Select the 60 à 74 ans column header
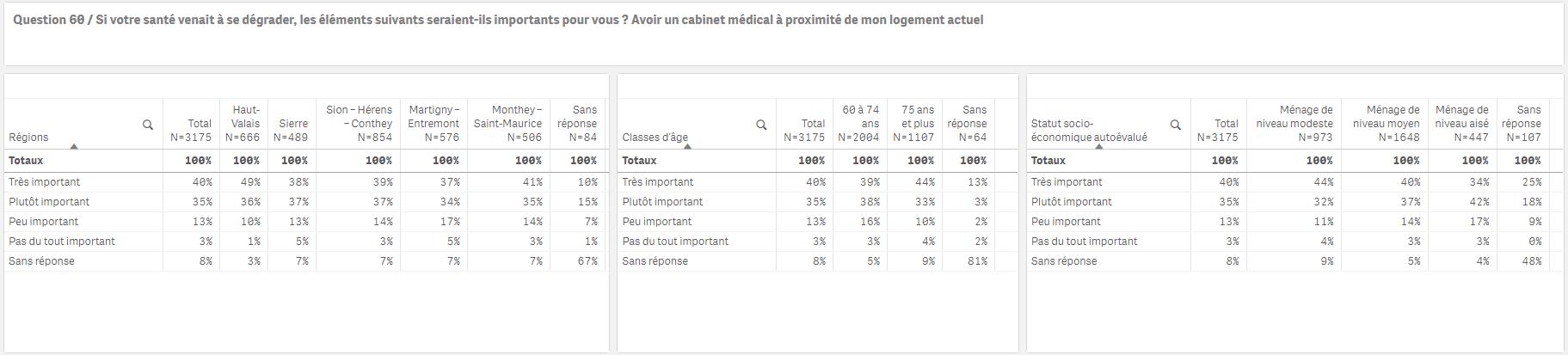The height and width of the screenshot is (355, 1568). (859, 124)
